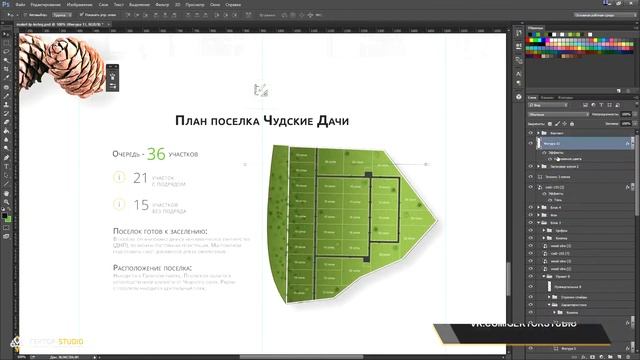Switch to the Контуры tab

[565, 98]
